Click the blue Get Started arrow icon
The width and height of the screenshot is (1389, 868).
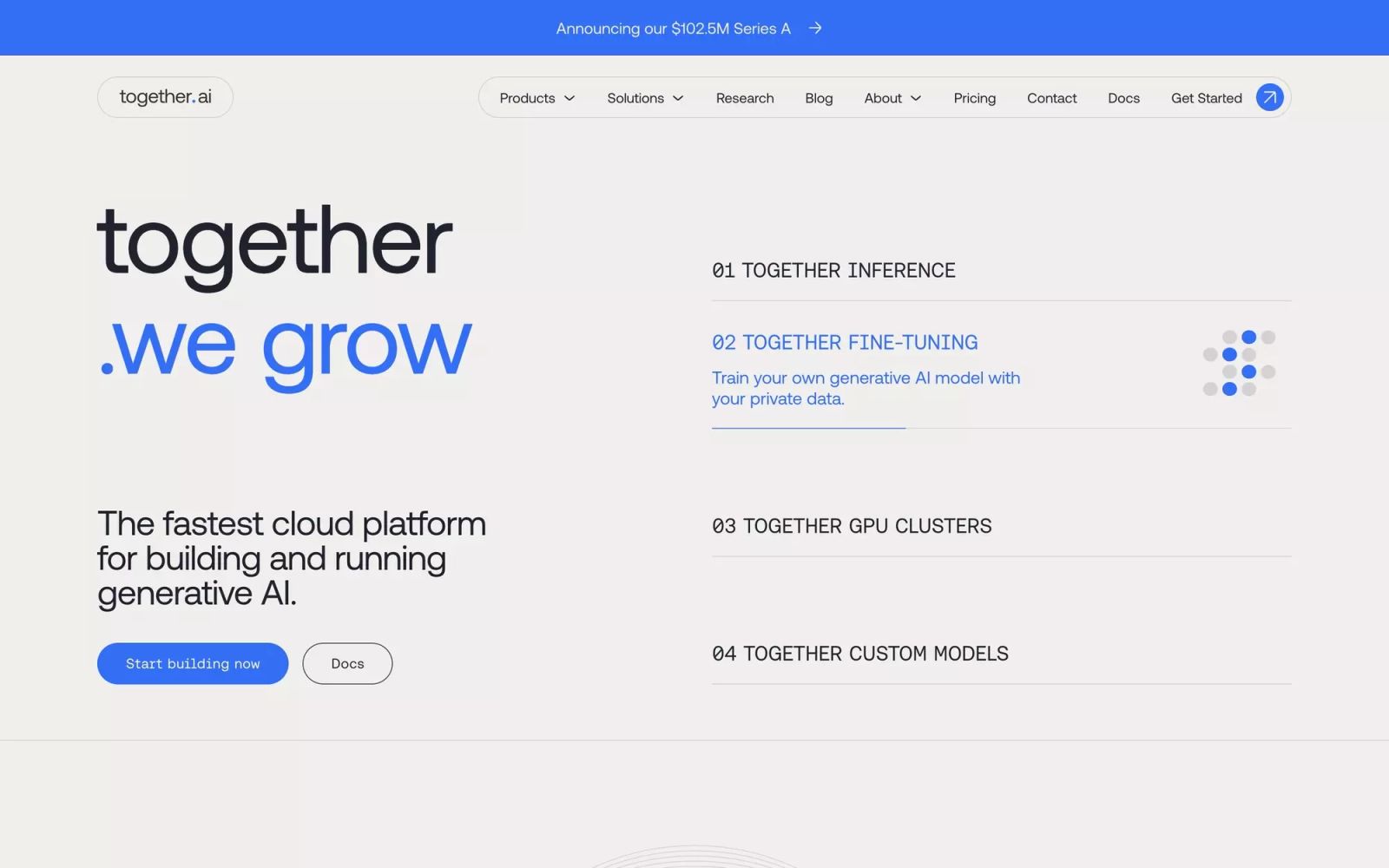pos(1269,97)
